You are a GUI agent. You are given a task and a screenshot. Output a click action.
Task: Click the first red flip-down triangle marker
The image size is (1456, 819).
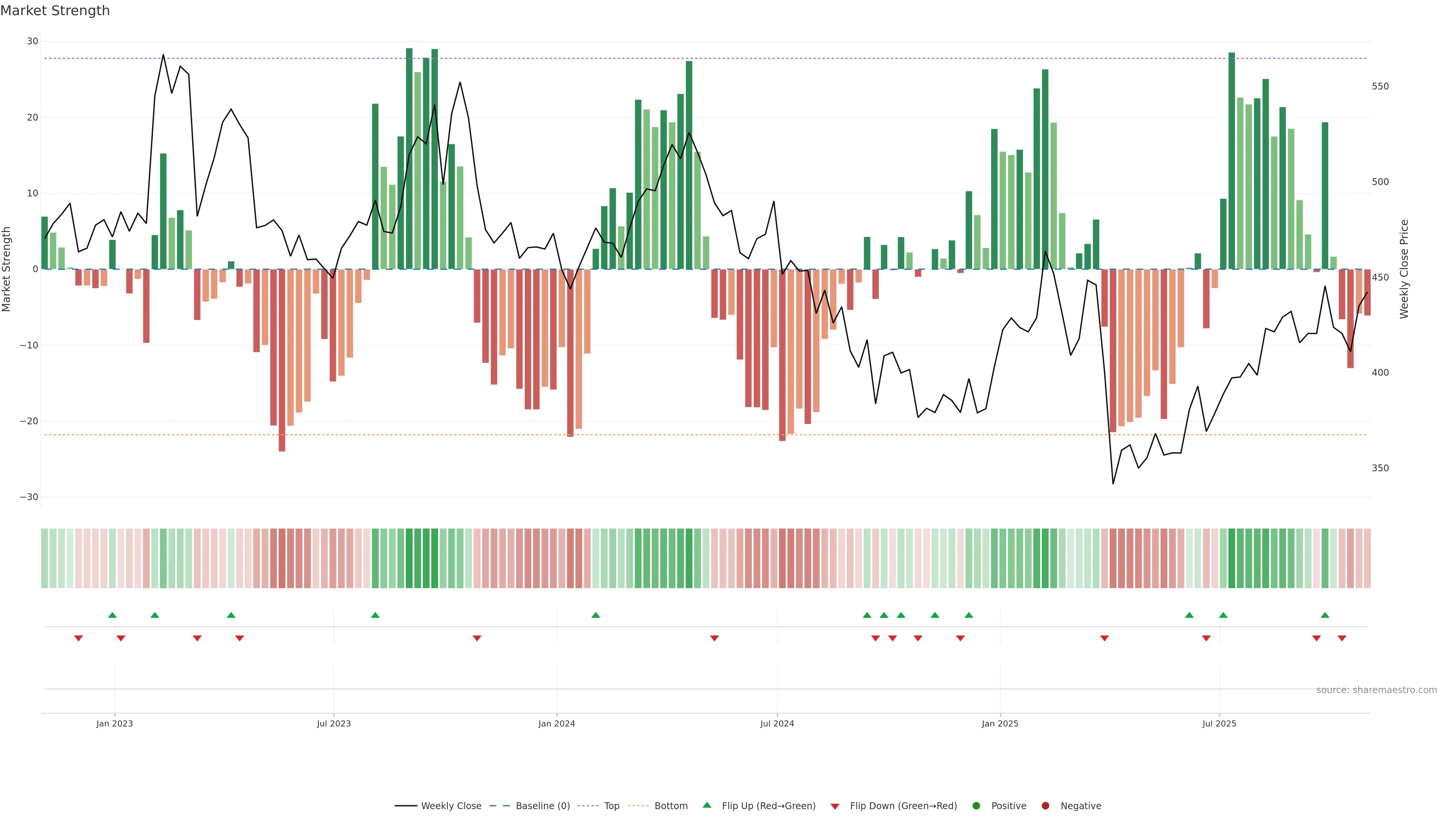(78, 638)
